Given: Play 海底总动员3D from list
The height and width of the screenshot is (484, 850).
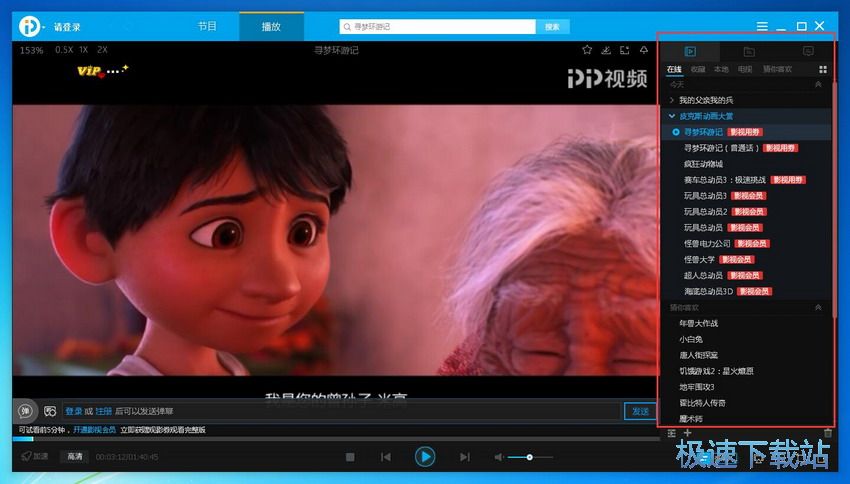Looking at the screenshot, I should click(x=708, y=292).
